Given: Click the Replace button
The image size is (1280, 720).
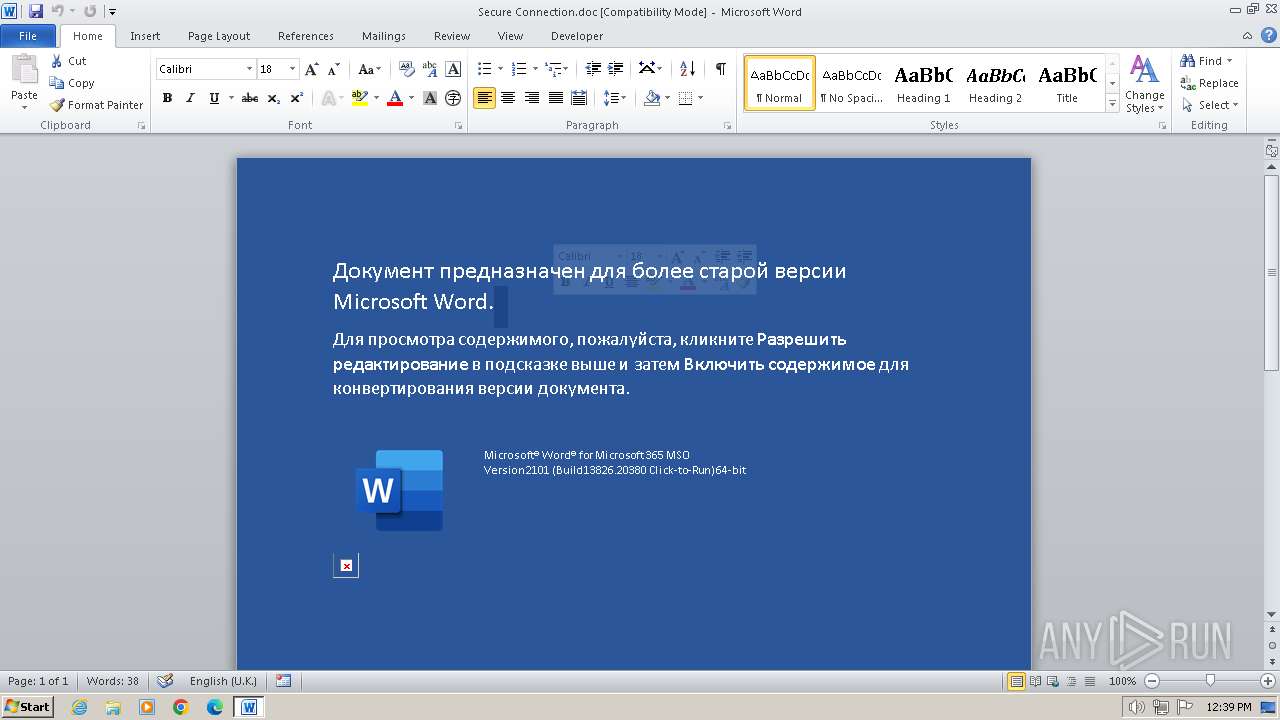Looking at the screenshot, I should point(1210,83).
